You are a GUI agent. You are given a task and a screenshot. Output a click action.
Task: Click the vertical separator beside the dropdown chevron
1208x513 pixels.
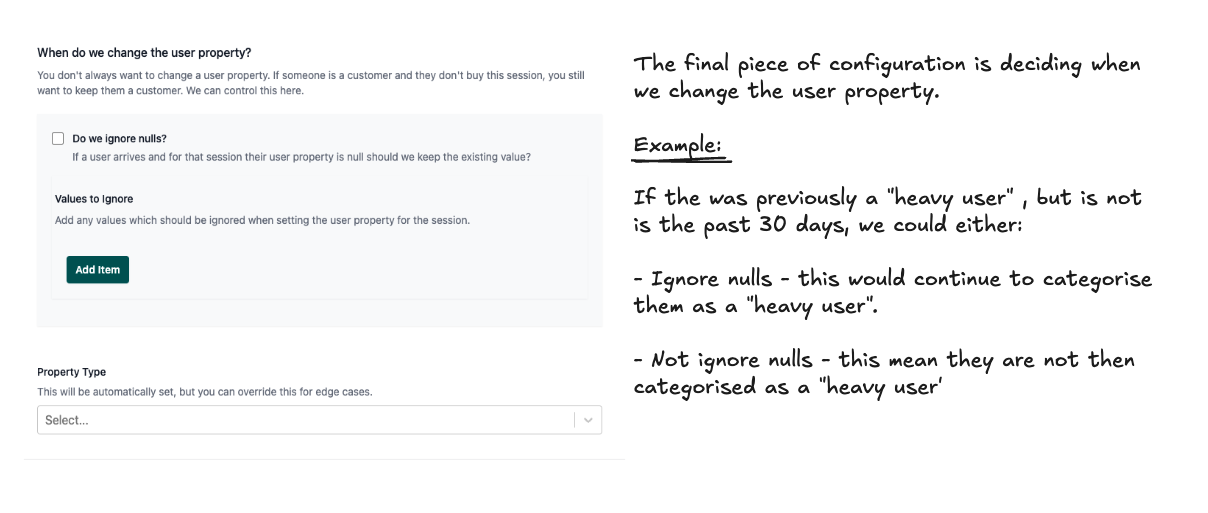click(x=574, y=420)
